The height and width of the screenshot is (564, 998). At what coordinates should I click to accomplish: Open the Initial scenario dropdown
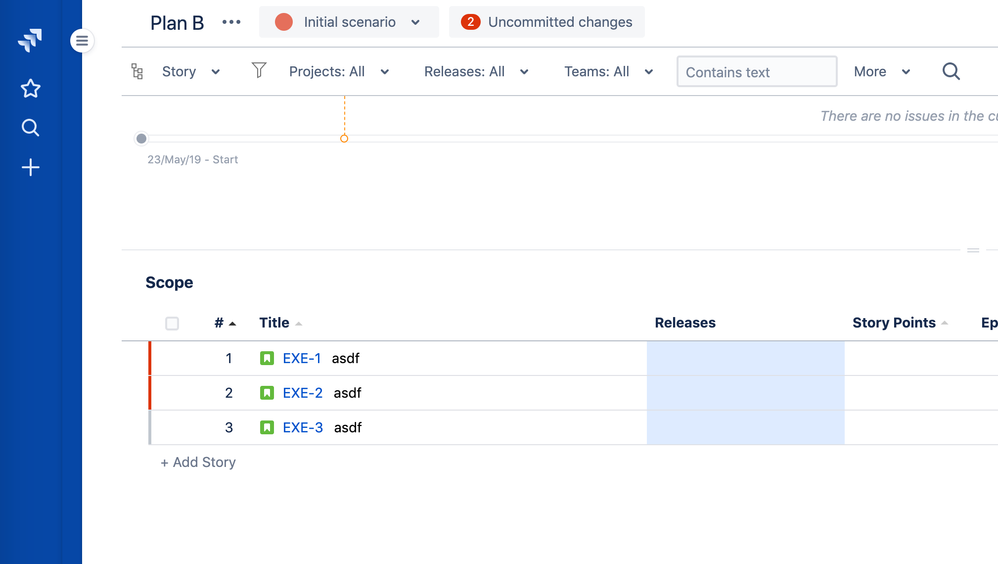tap(349, 22)
